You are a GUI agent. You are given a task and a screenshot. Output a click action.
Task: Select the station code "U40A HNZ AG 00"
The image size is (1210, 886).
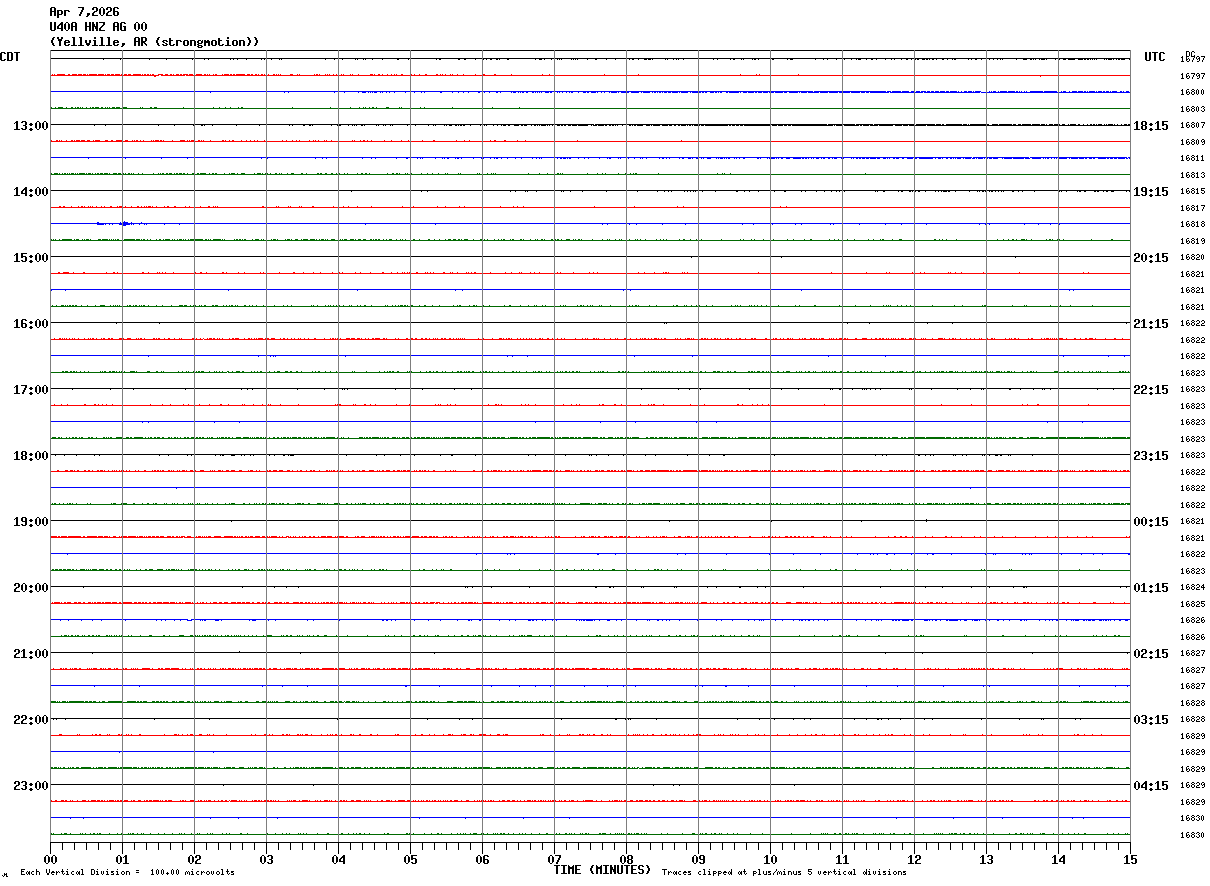click(x=98, y=27)
